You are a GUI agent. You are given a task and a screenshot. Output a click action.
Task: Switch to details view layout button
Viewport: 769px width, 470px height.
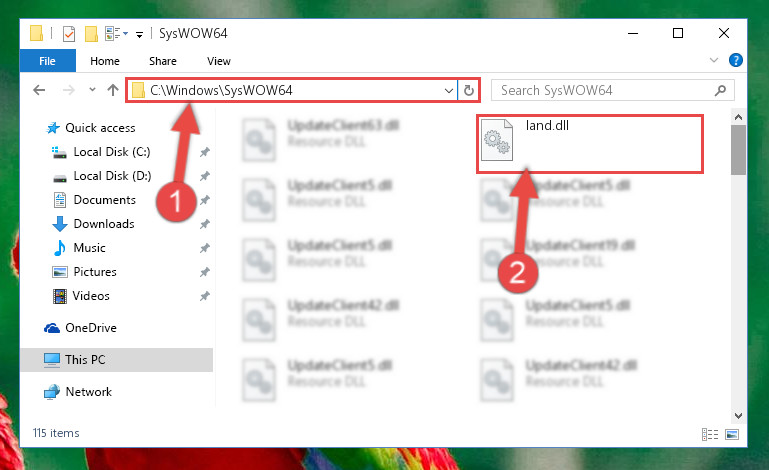tap(710, 434)
